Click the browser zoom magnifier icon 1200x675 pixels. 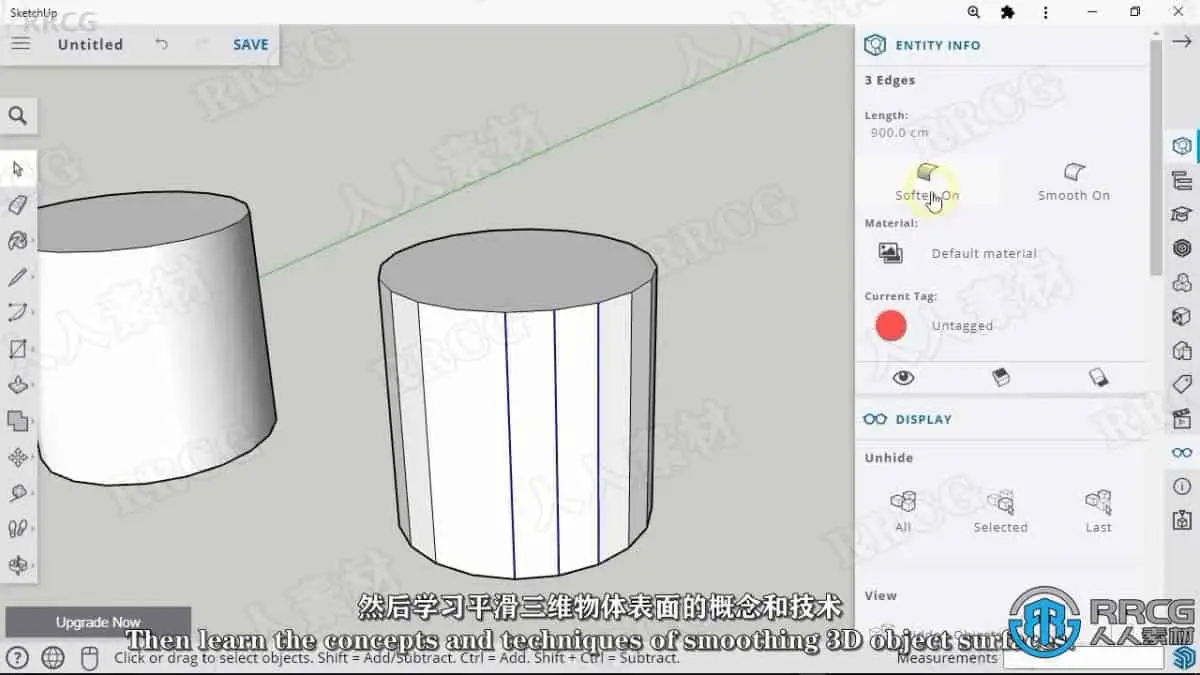click(973, 12)
